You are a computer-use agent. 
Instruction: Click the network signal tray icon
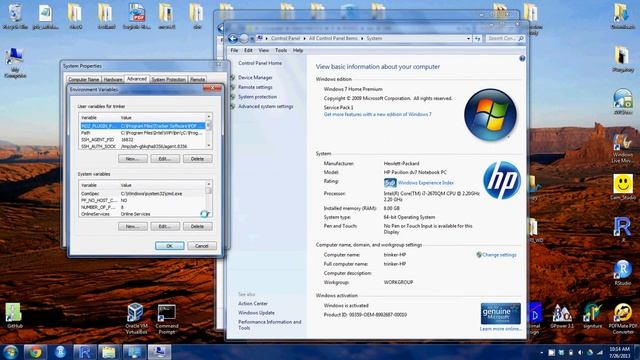click(x=600, y=352)
